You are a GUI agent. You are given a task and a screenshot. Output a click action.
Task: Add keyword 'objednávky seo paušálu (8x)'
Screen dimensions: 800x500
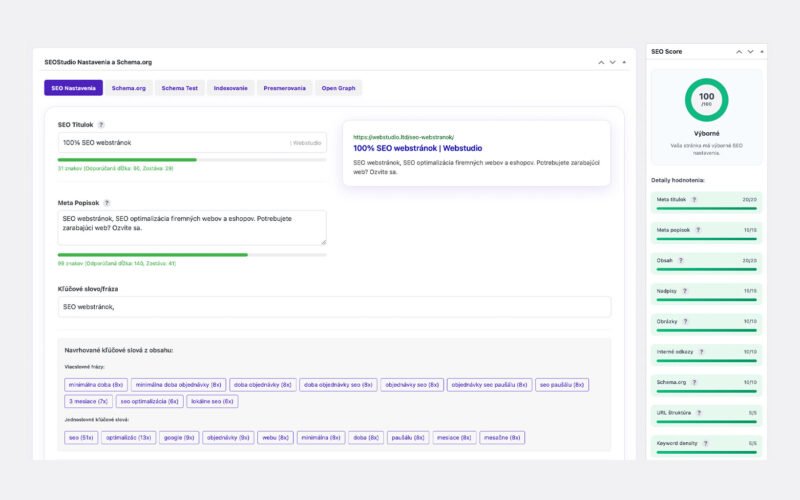(490, 385)
